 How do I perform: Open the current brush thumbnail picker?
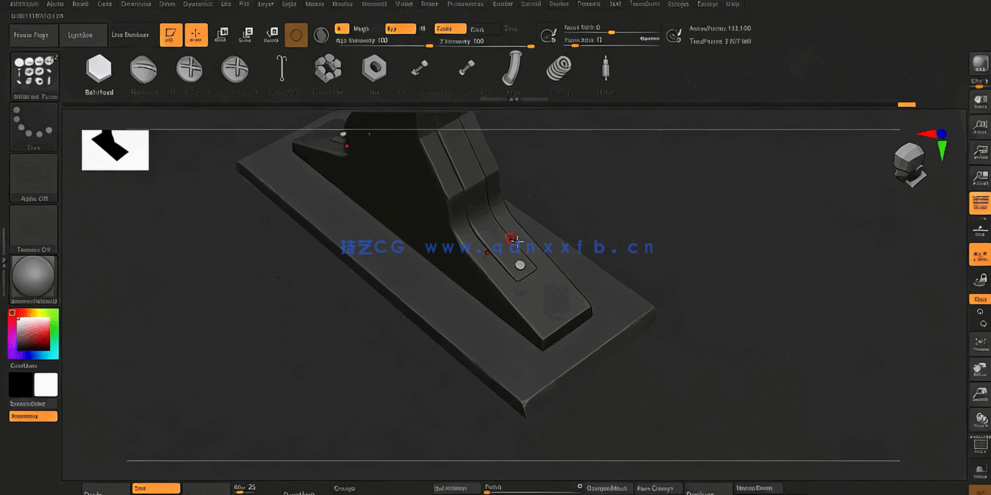click(x=34, y=76)
